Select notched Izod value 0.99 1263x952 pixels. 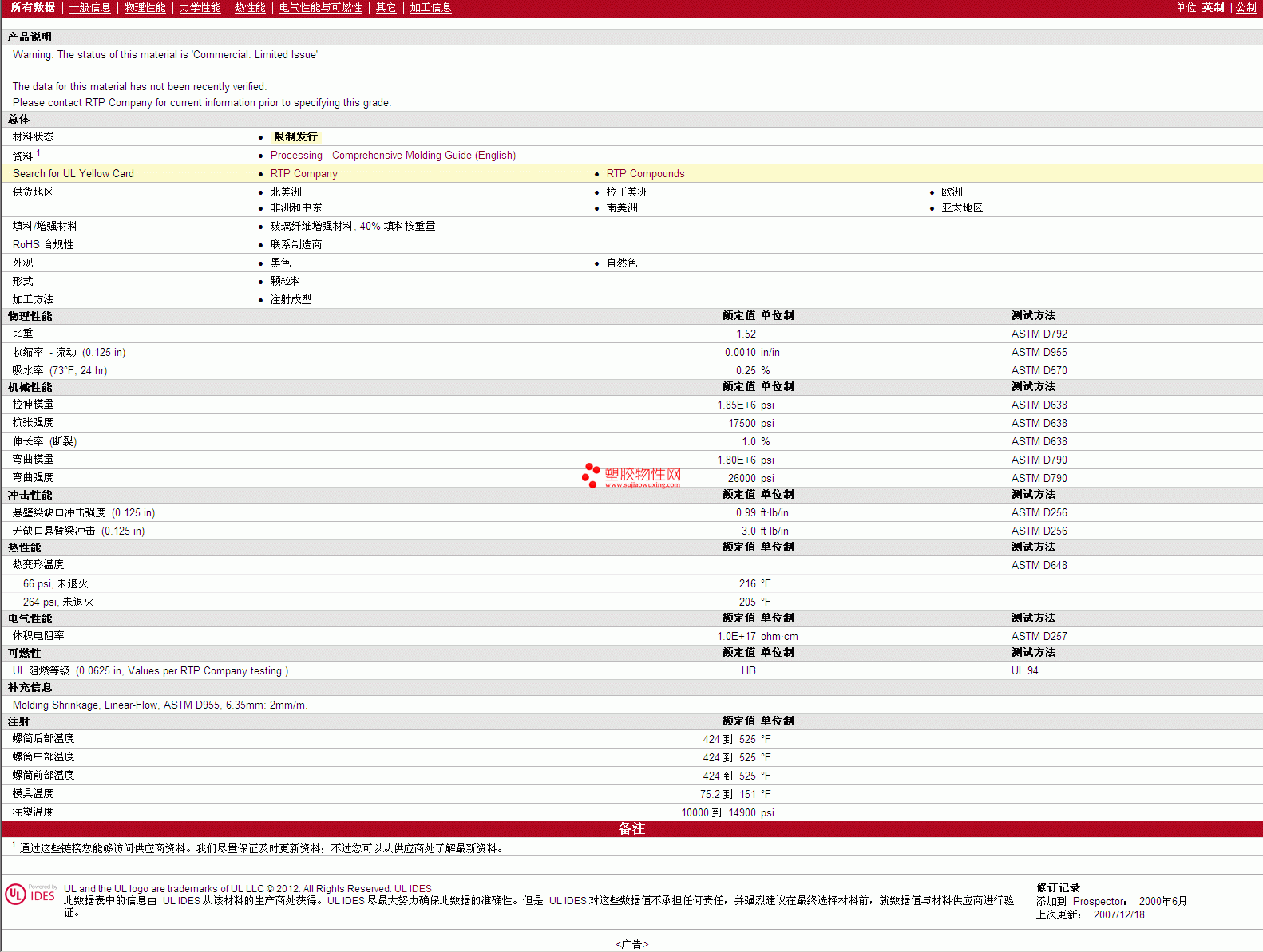746,512
